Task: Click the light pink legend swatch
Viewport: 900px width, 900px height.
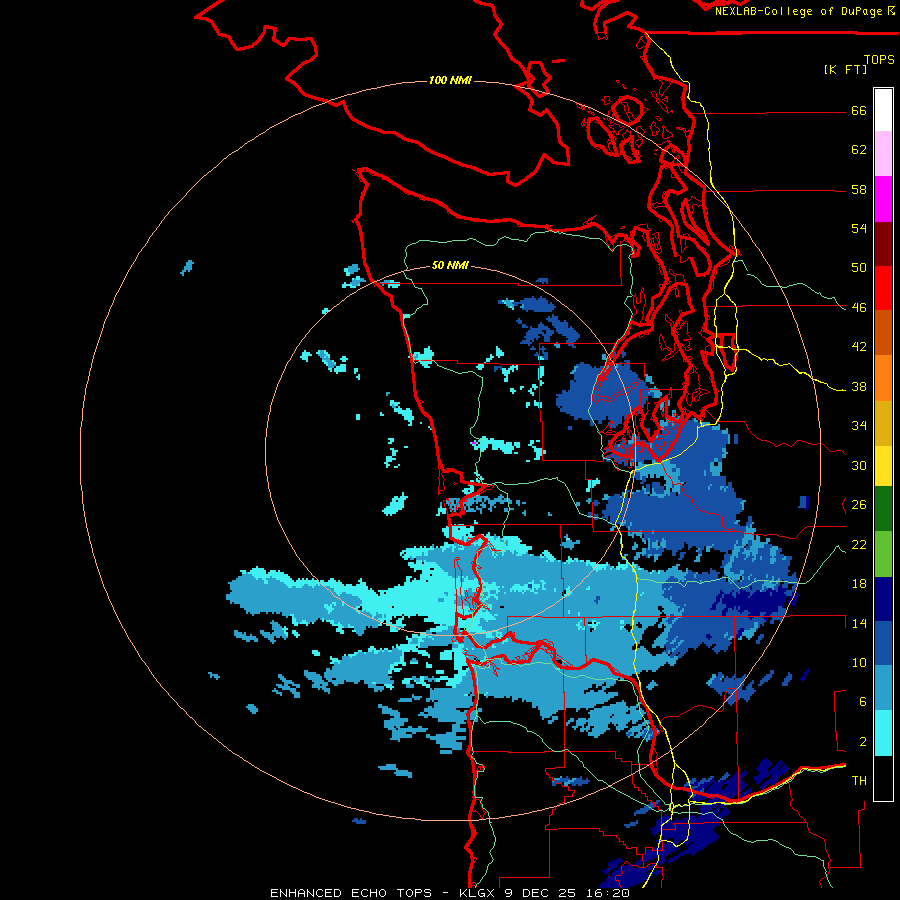Action: tap(883, 154)
